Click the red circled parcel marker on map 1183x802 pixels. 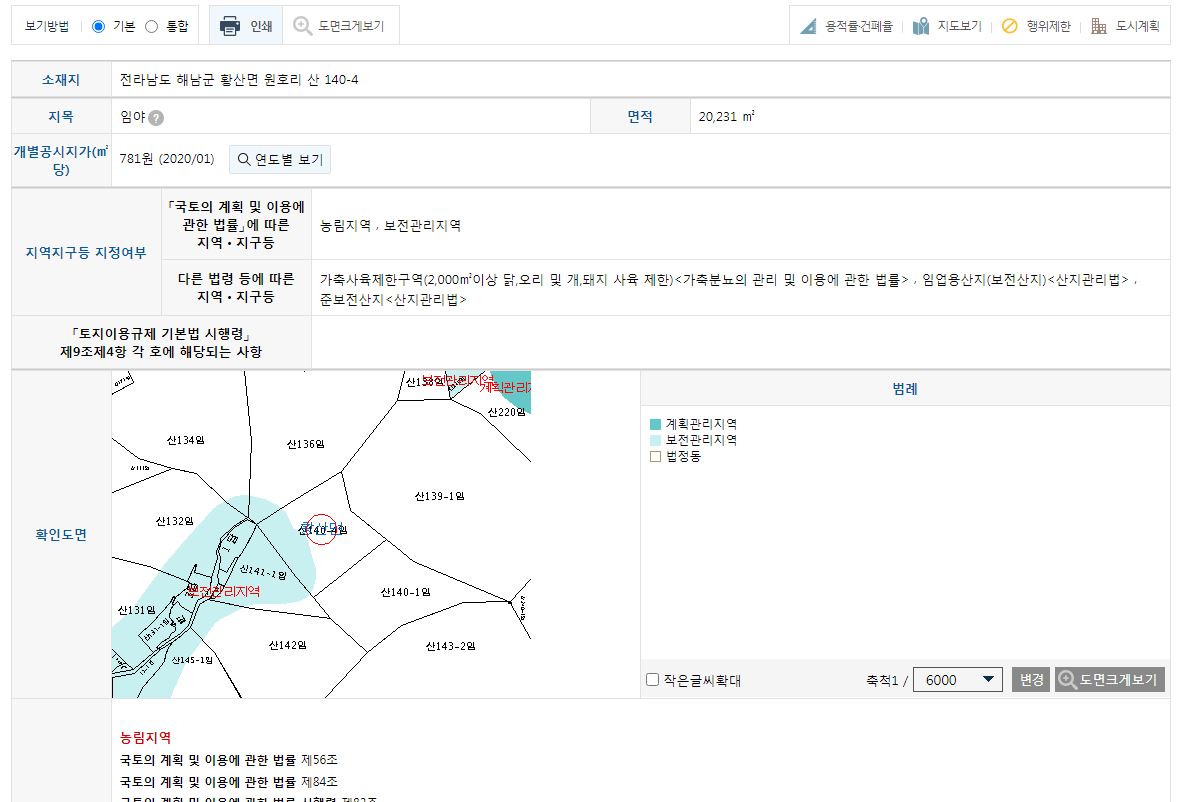click(x=321, y=530)
